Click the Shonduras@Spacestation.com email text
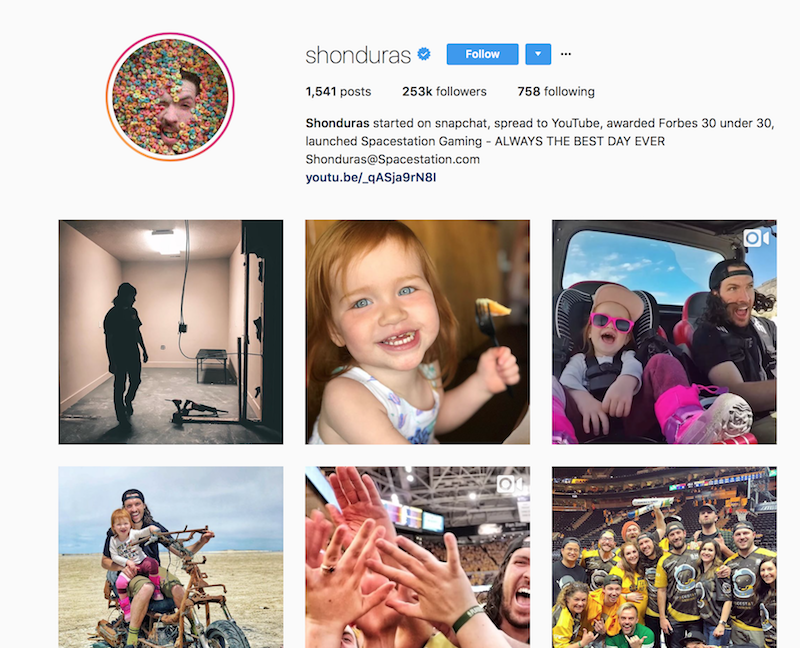Screen dimensions: 800x648 (392, 159)
